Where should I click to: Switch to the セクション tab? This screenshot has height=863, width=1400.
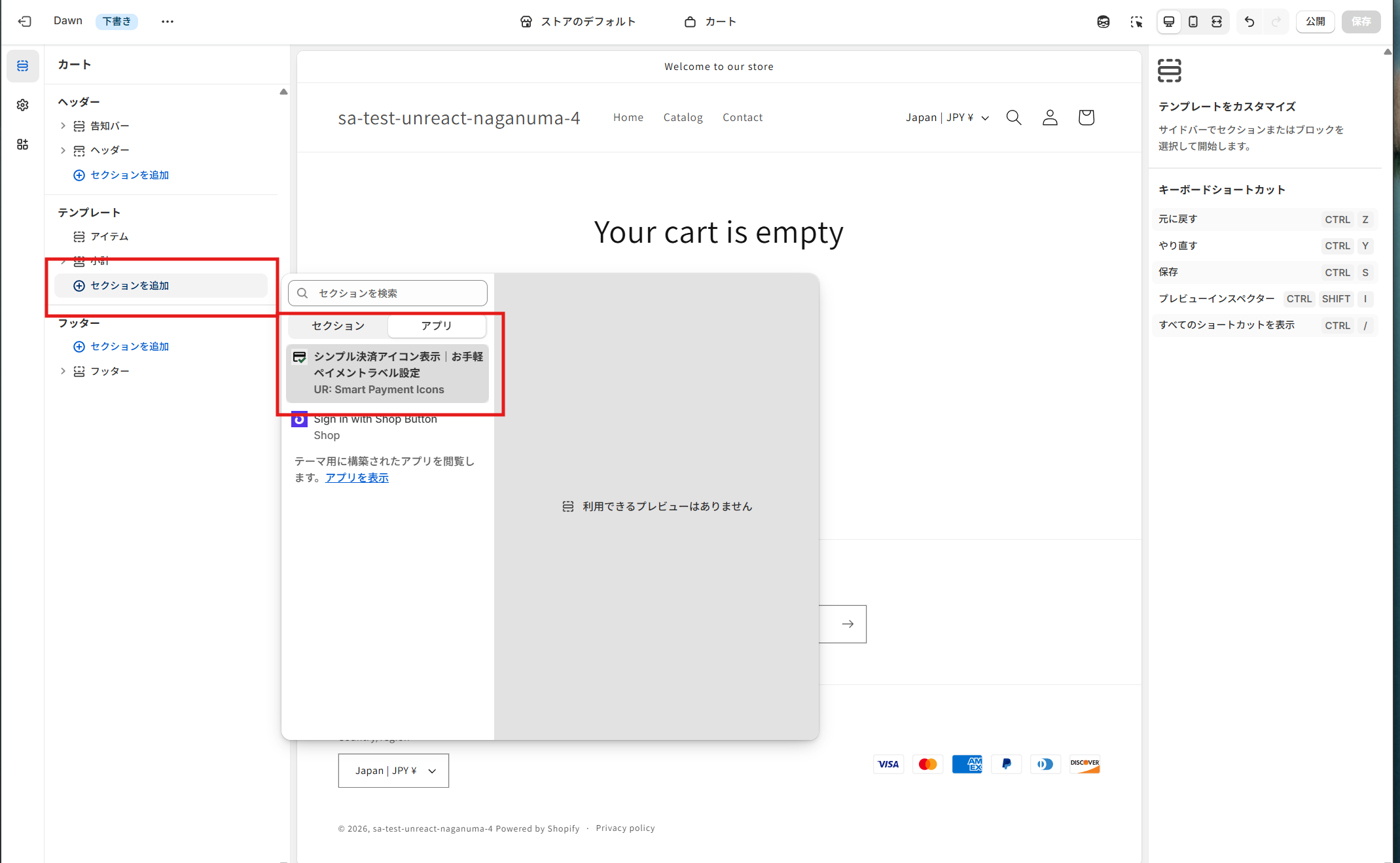338,326
